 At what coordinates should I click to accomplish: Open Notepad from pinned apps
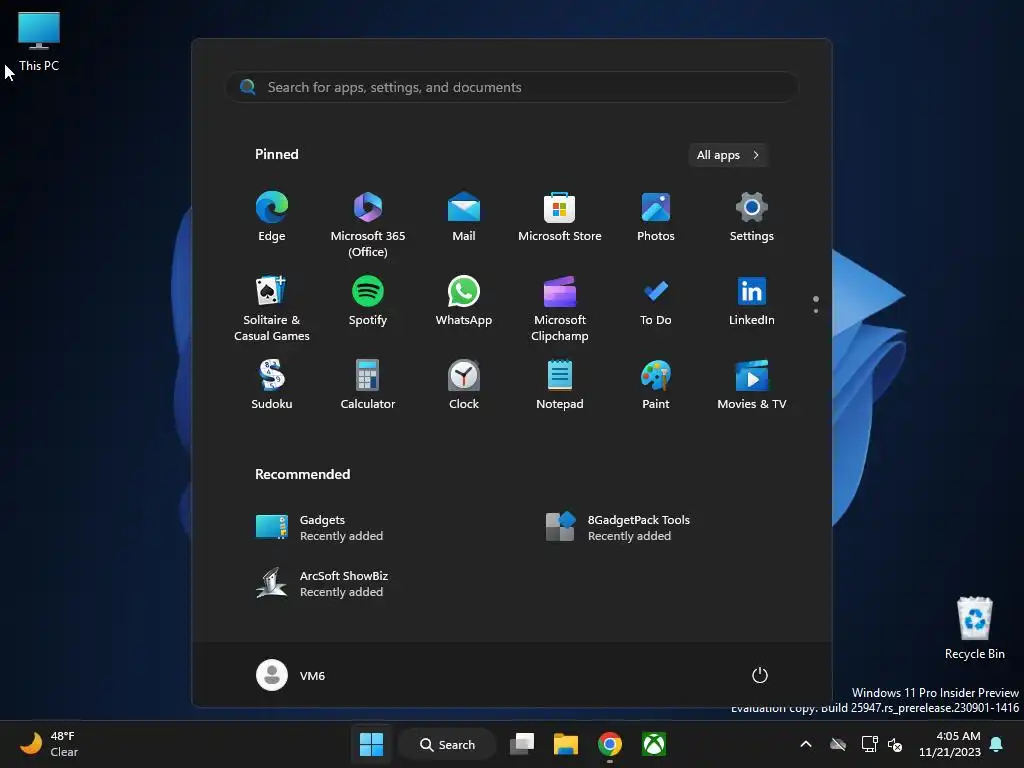(560, 385)
